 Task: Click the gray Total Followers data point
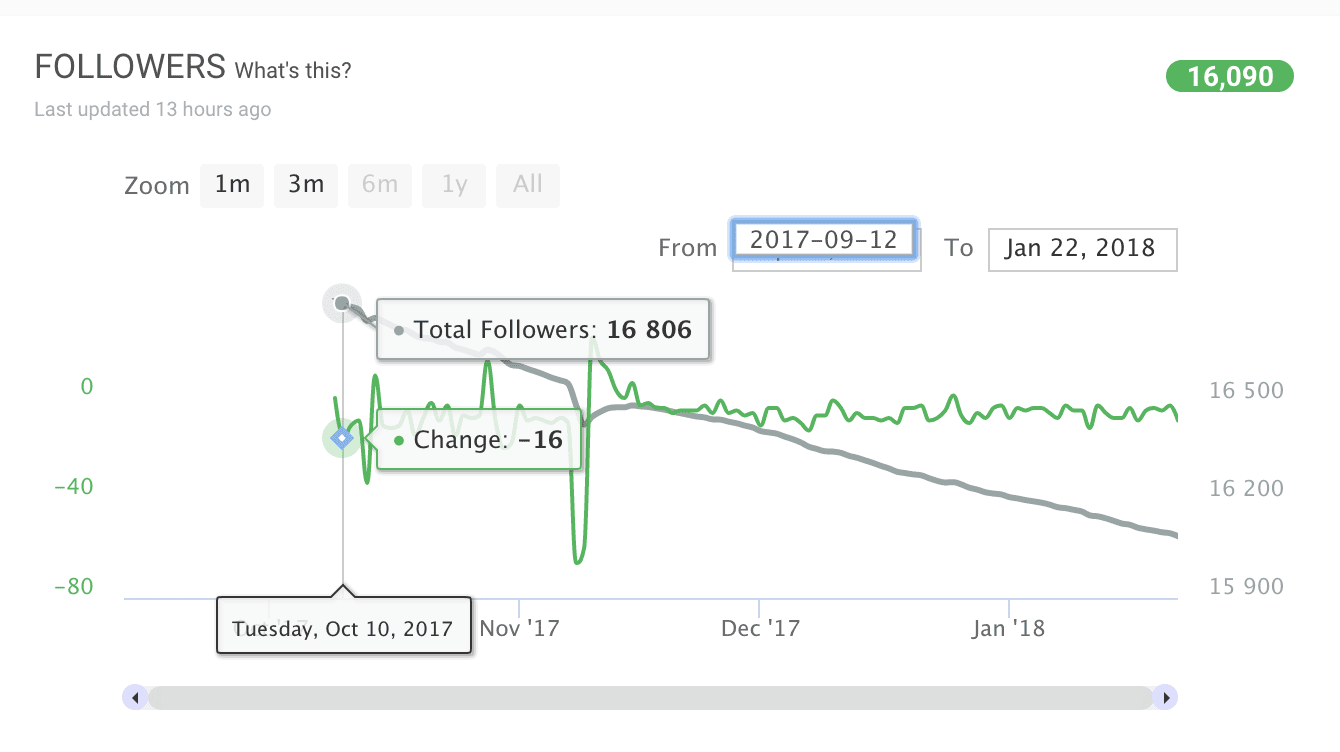click(342, 303)
